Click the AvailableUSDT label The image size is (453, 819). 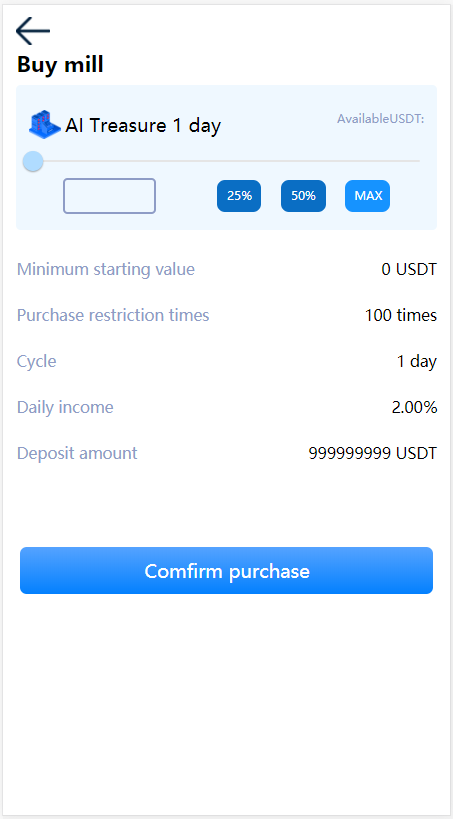coord(380,119)
